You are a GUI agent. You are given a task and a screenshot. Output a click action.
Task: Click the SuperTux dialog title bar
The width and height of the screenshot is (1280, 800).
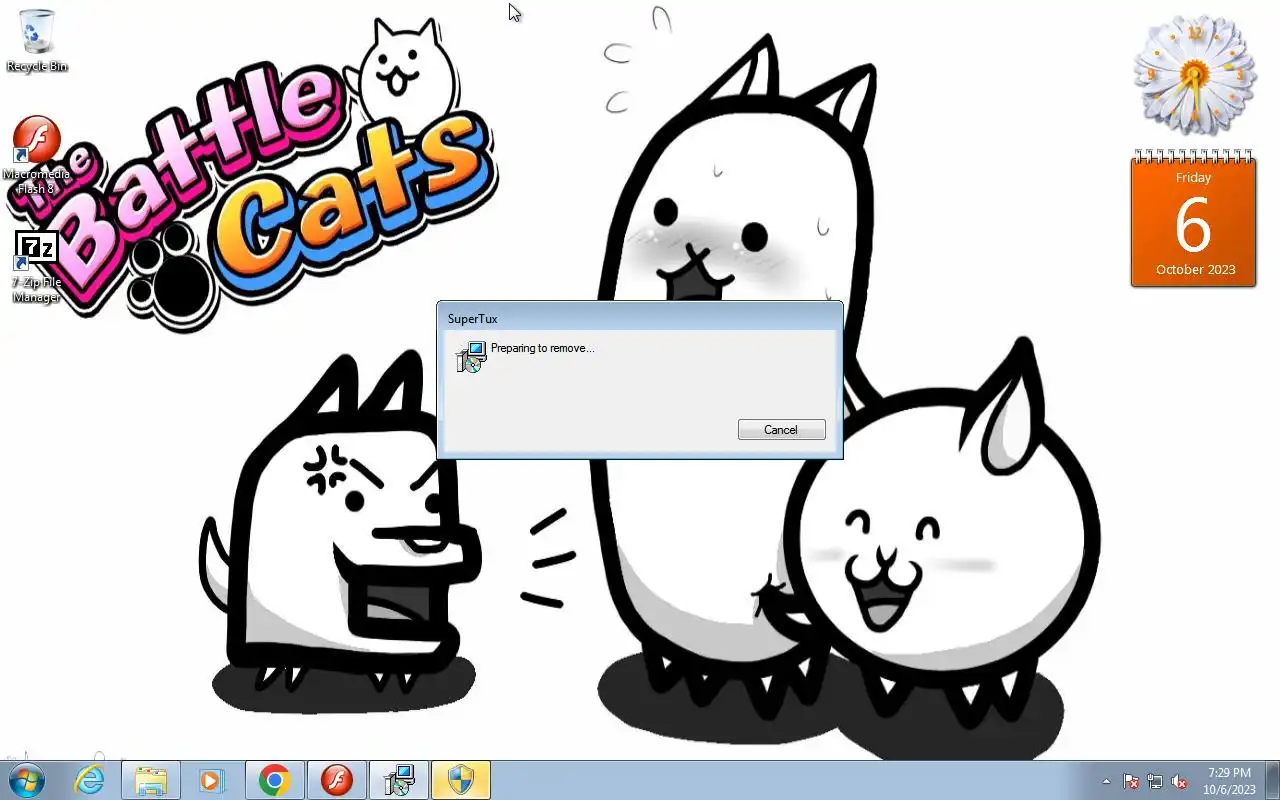pyautogui.click(x=639, y=318)
